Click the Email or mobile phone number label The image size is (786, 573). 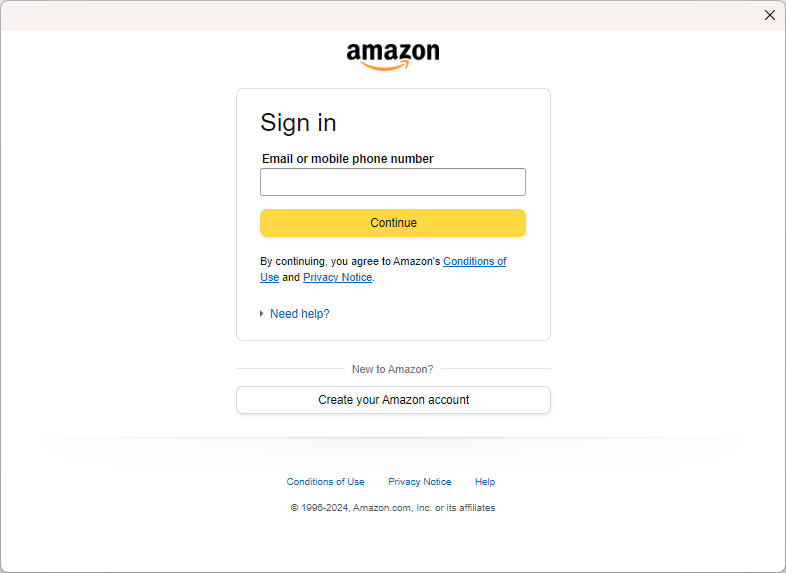click(347, 159)
